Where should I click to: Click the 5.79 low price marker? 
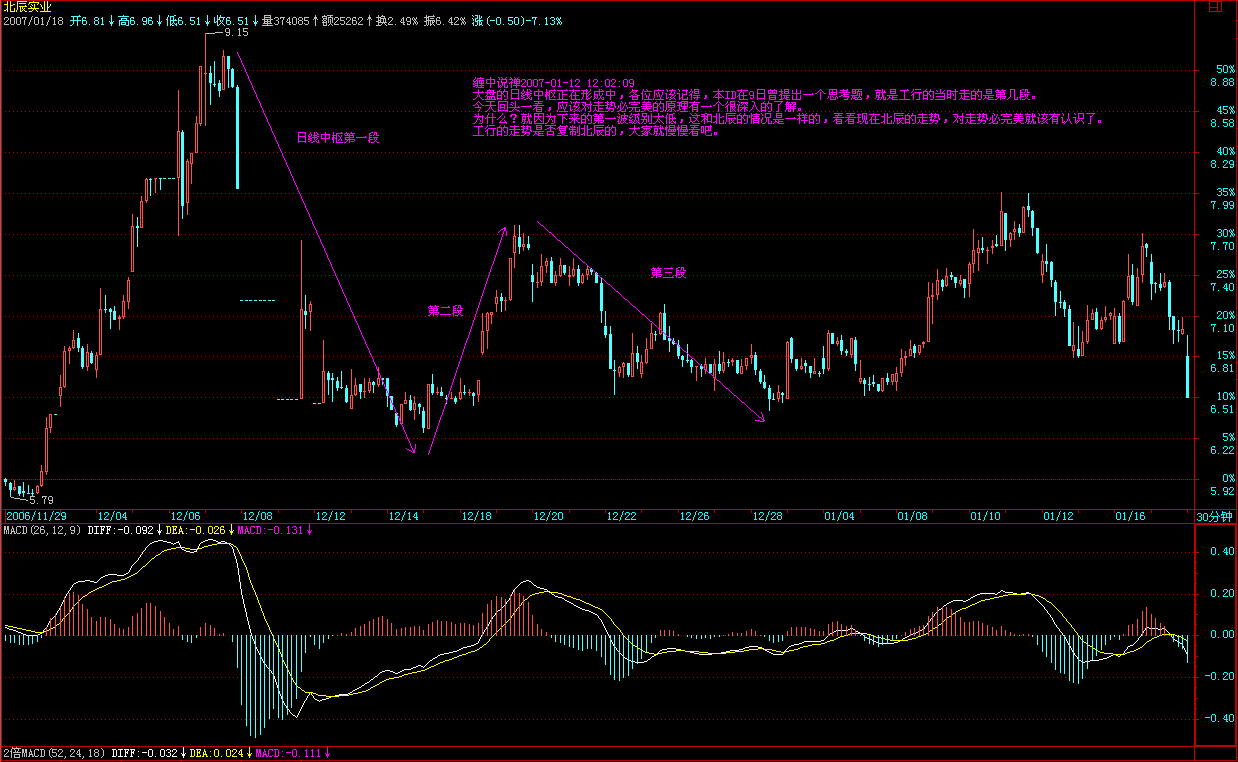(41, 500)
